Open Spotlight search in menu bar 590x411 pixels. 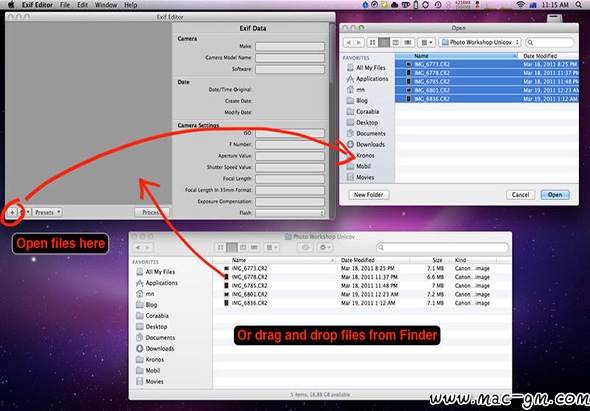pyautogui.click(x=578, y=5)
